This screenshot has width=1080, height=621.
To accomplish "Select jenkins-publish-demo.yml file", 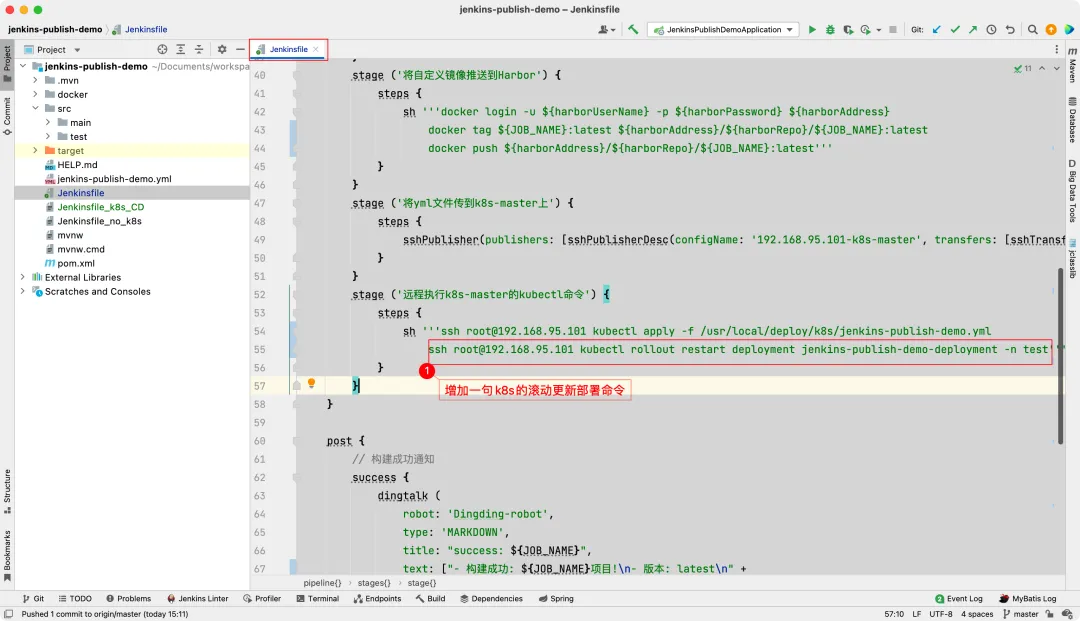I will tap(114, 178).
